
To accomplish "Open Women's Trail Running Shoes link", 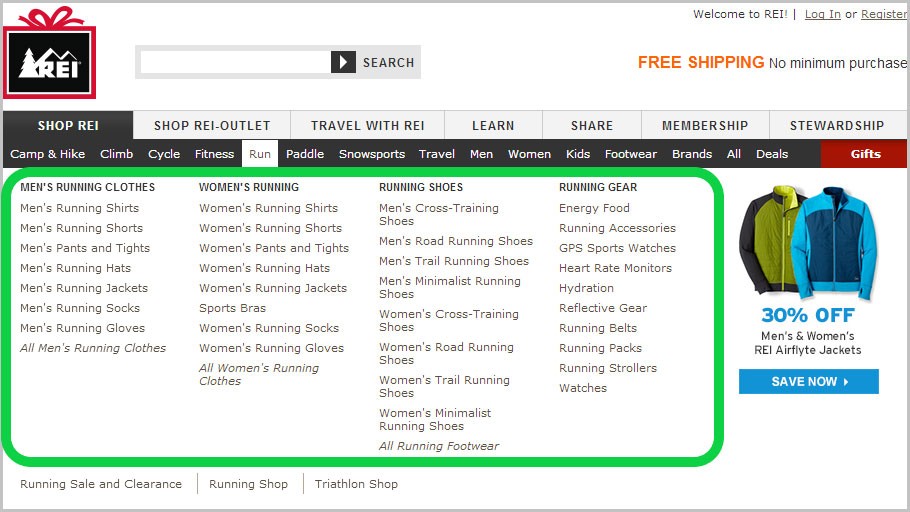I will click(x=445, y=387).
